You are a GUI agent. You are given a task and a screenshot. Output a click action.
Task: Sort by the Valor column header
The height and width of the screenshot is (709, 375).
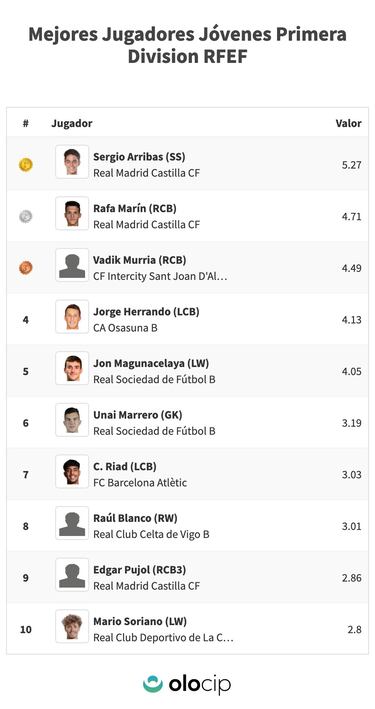[348, 123]
